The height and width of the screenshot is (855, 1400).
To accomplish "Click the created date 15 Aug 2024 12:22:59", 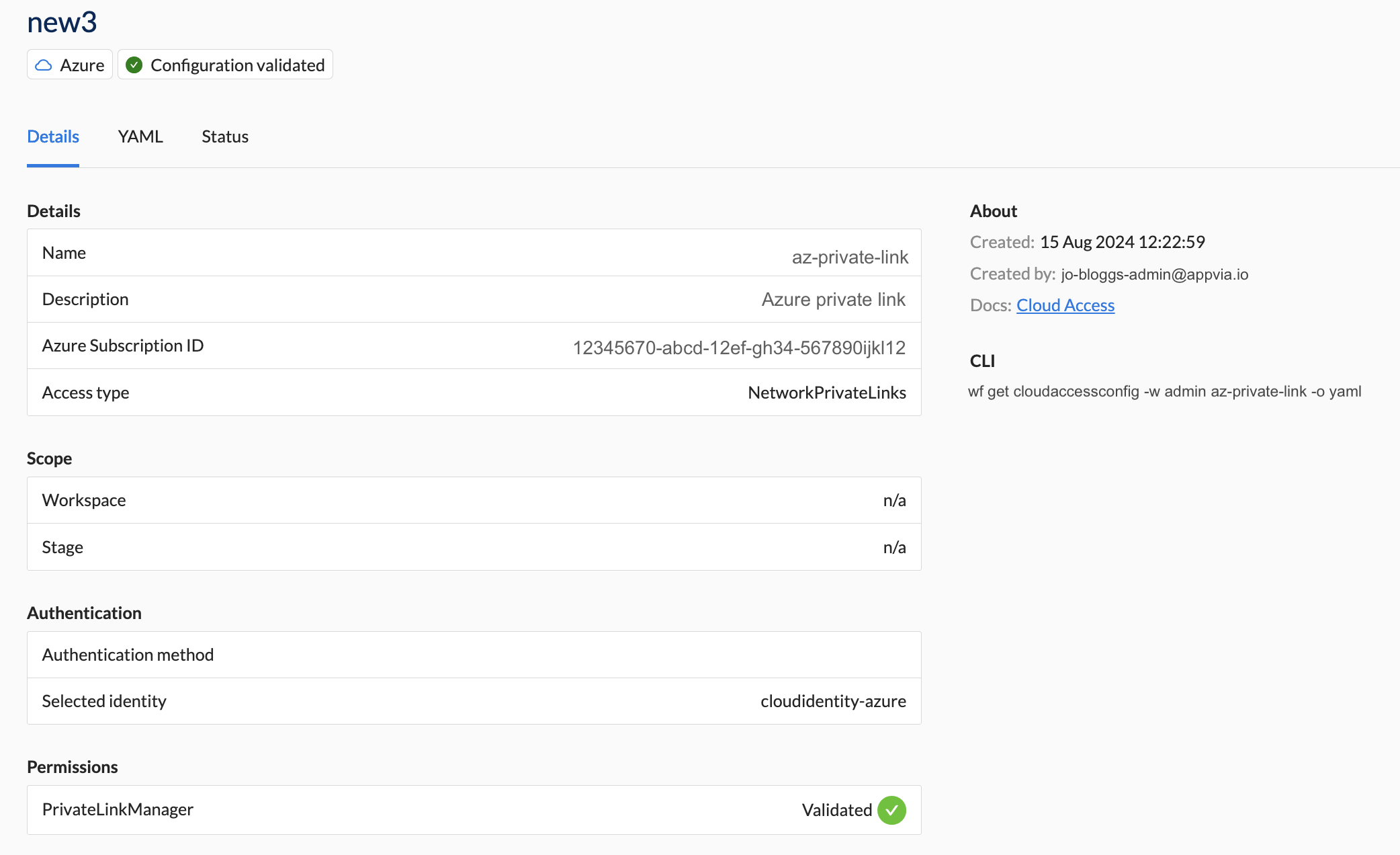I will pyautogui.click(x=1123, y=242).
